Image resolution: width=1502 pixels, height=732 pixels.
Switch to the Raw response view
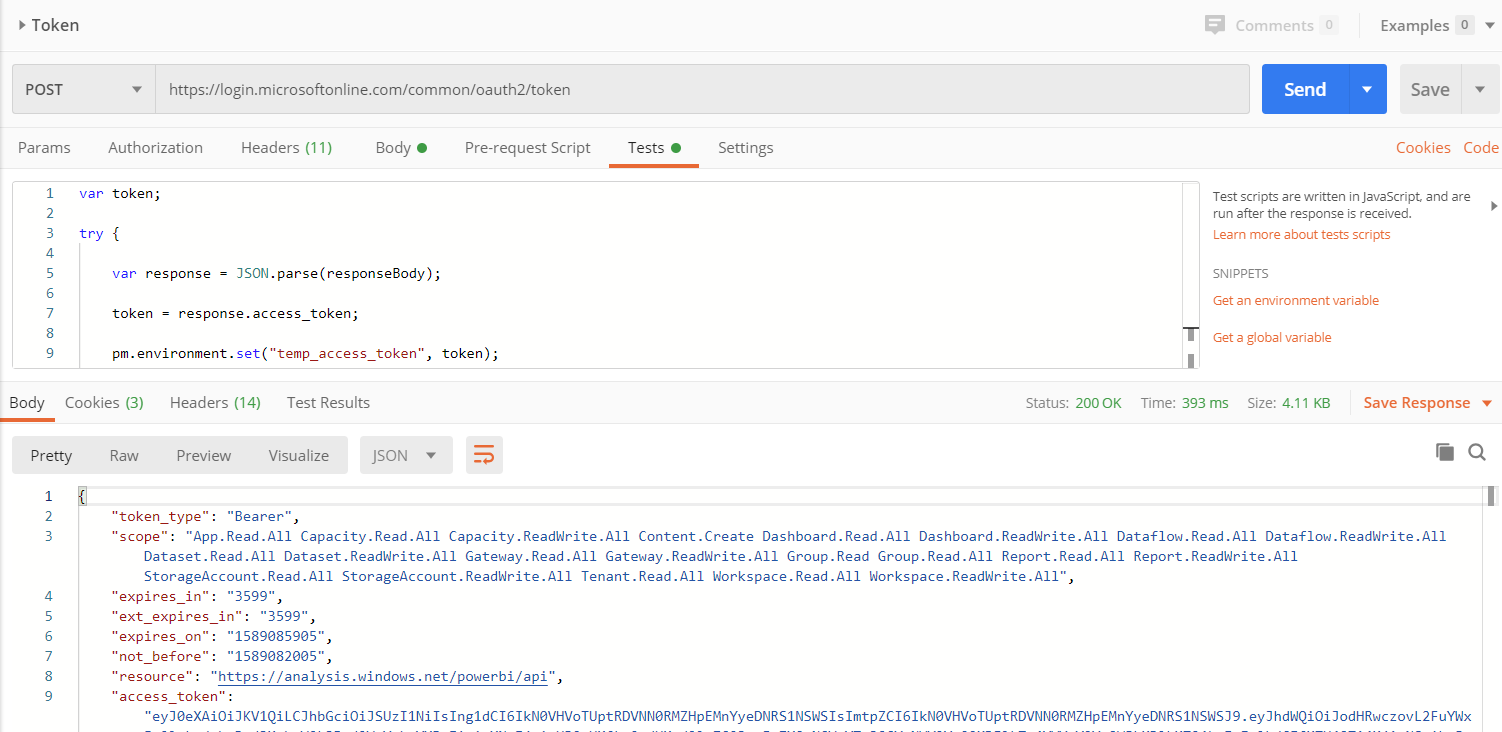124,454
